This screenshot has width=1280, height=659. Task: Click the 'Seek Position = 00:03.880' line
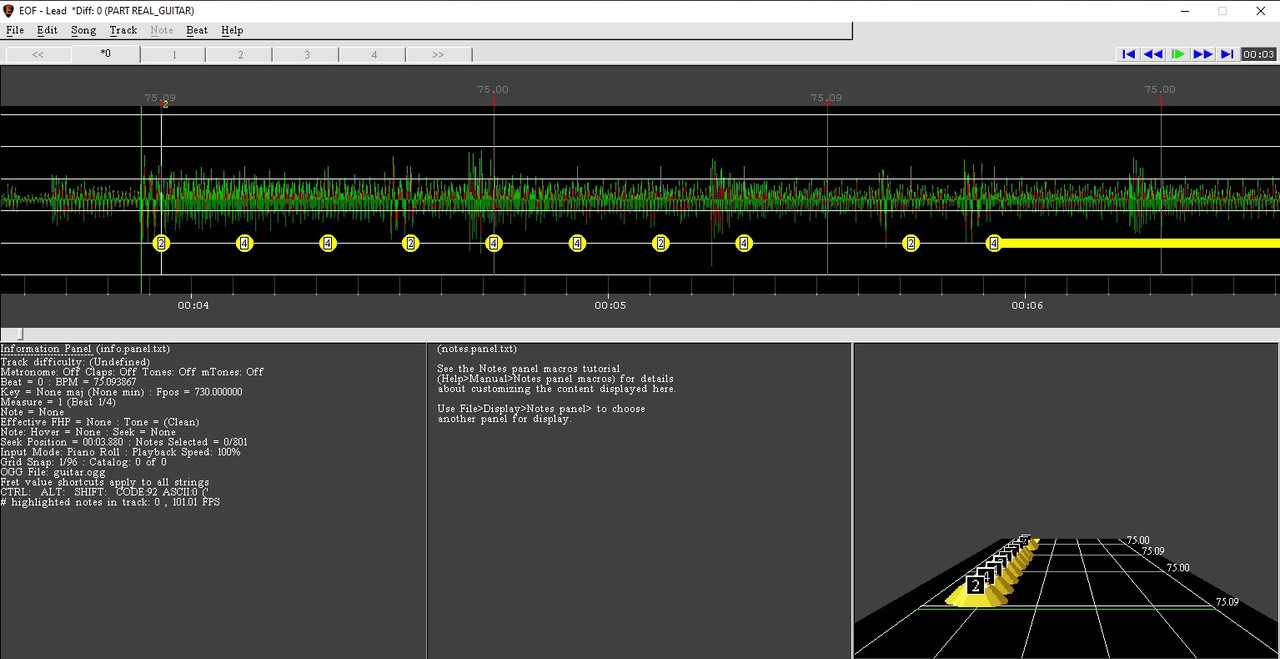point(124,442)
